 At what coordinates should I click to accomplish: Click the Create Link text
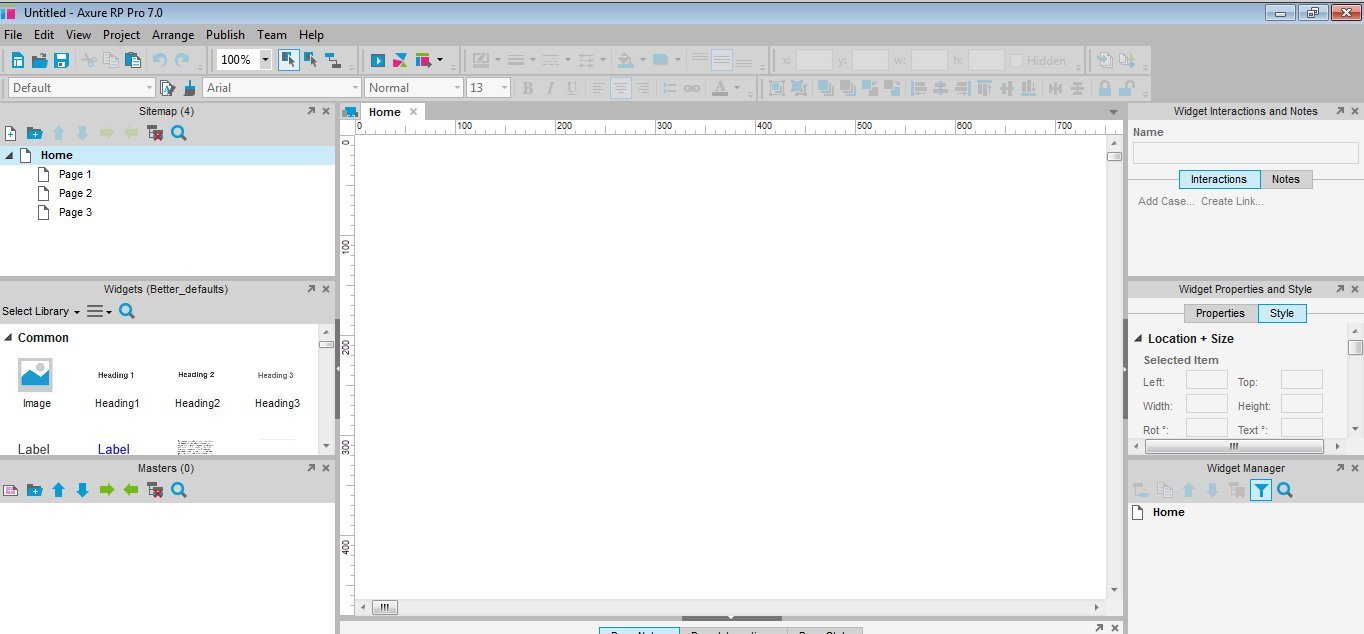[1232, 201]
